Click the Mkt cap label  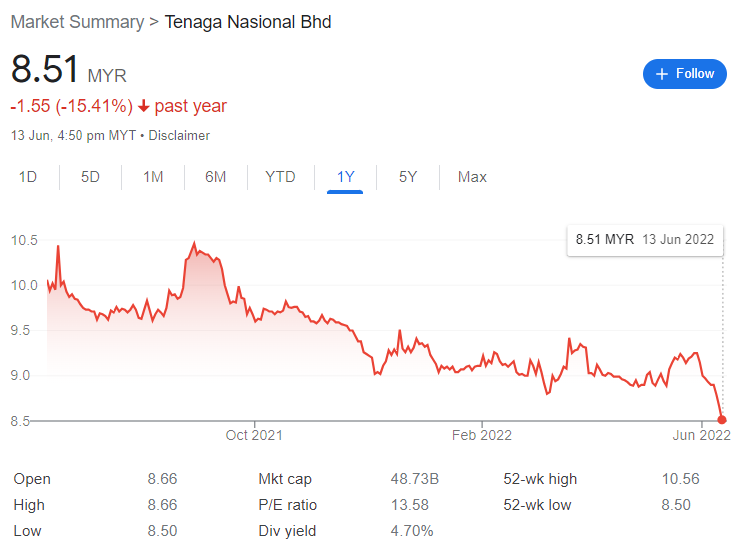(x=285, y=479)
